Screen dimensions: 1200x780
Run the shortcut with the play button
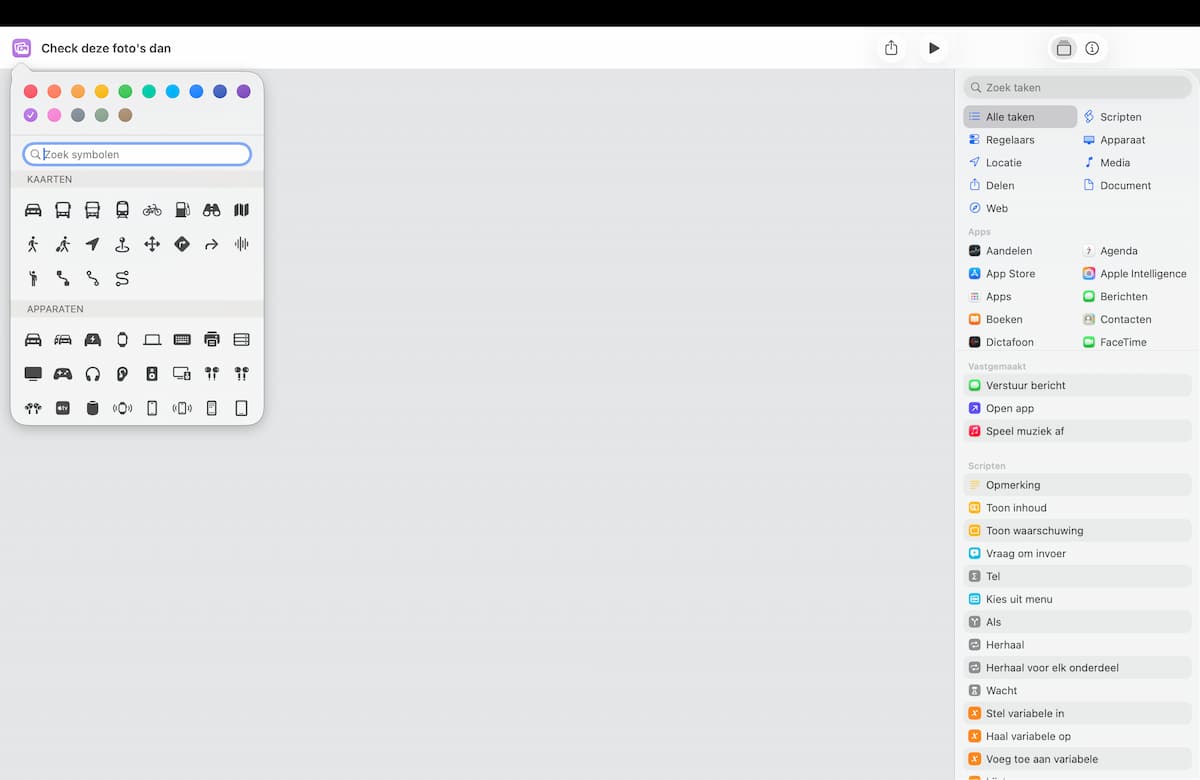coord(934,48)
